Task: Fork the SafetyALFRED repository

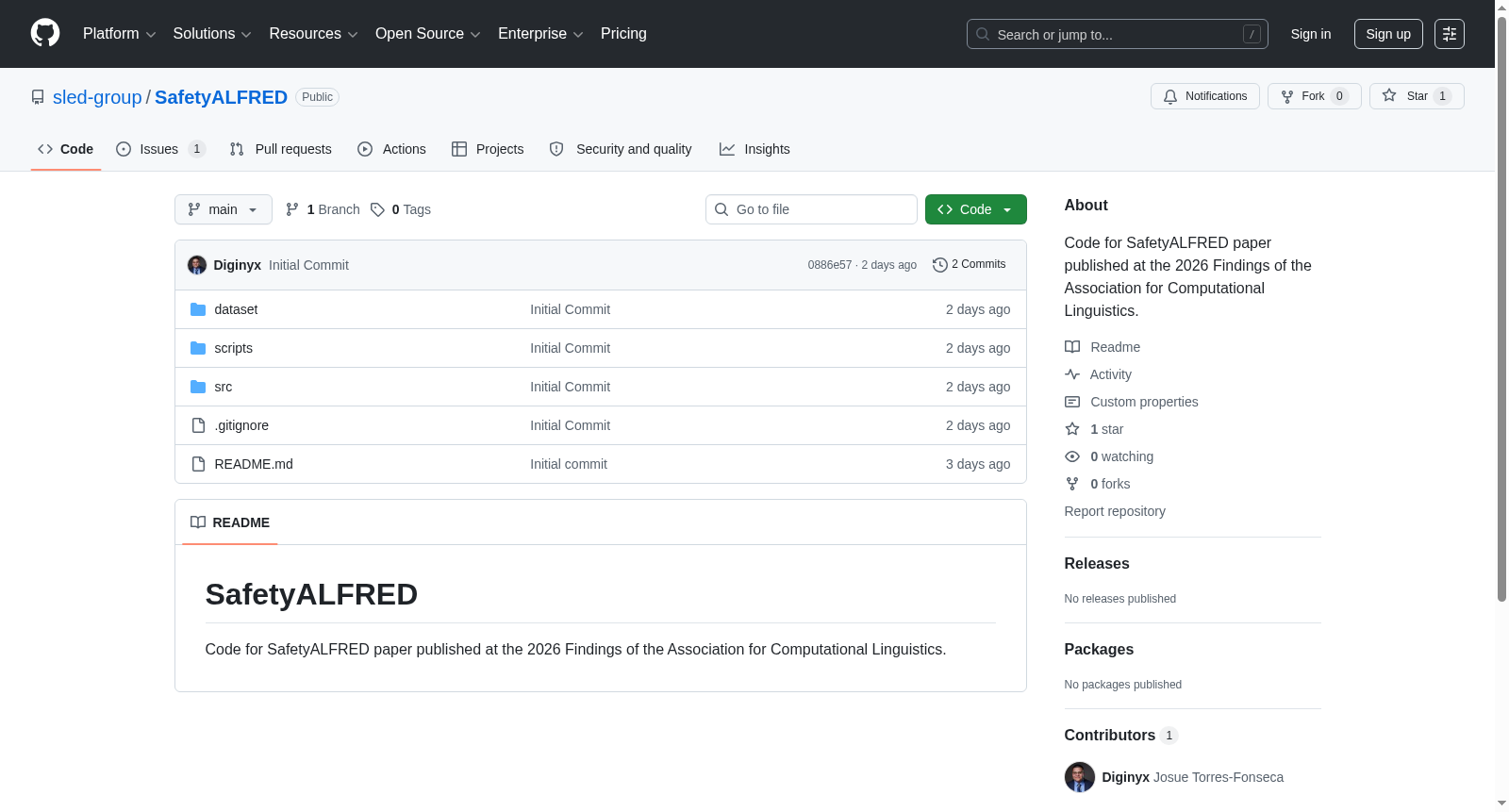Action: click(1315, 96)
